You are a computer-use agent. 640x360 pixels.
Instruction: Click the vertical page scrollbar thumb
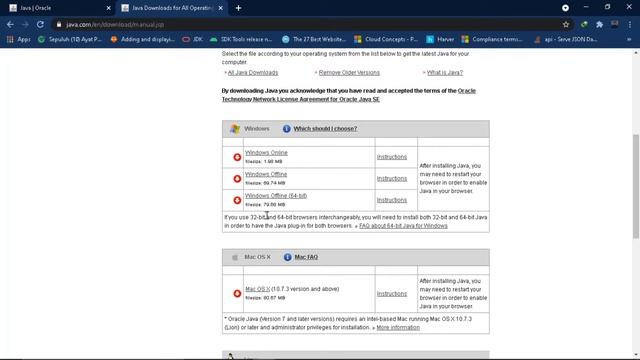[636, 187]
